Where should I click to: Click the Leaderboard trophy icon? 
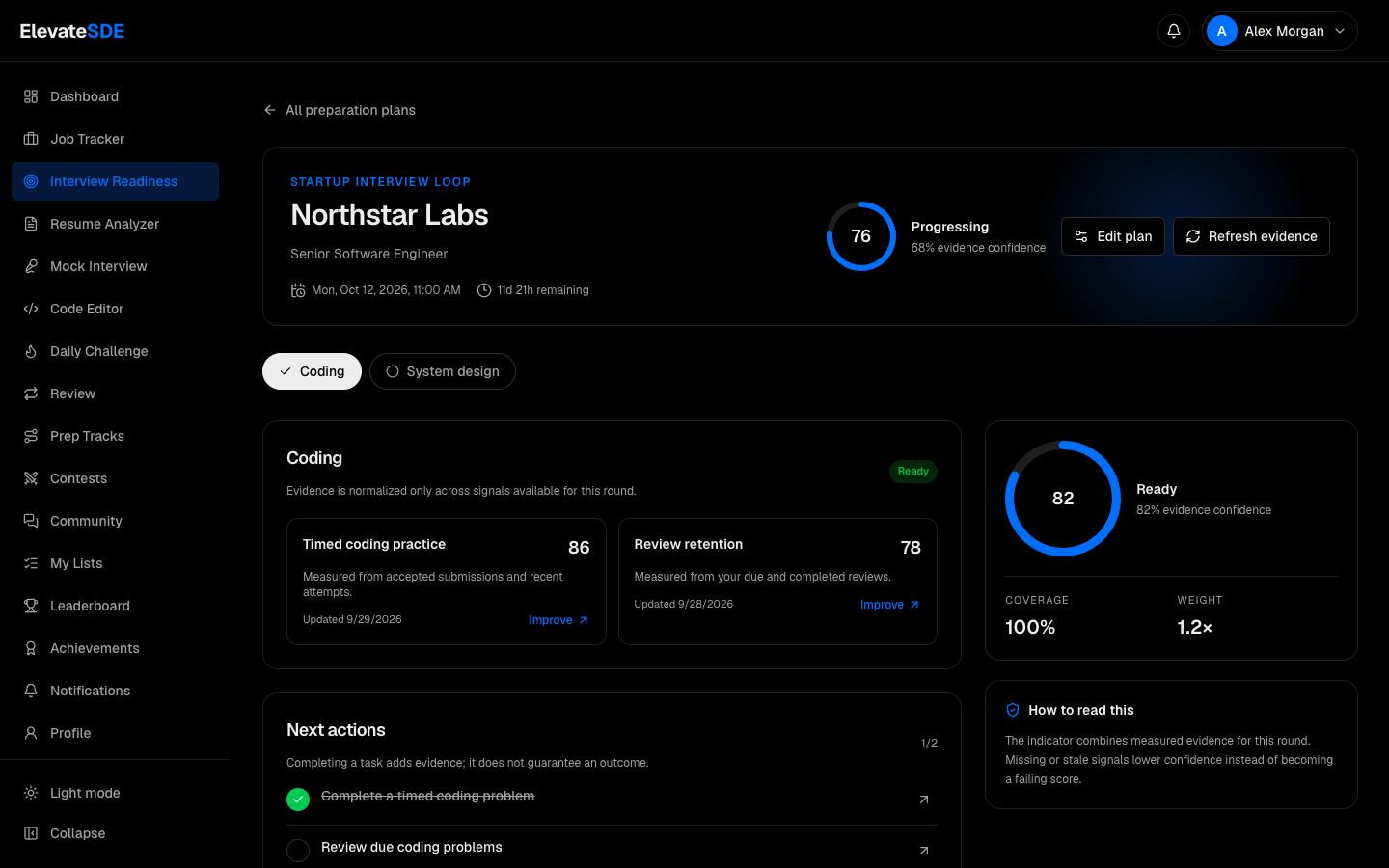click(x=31, y=606)
